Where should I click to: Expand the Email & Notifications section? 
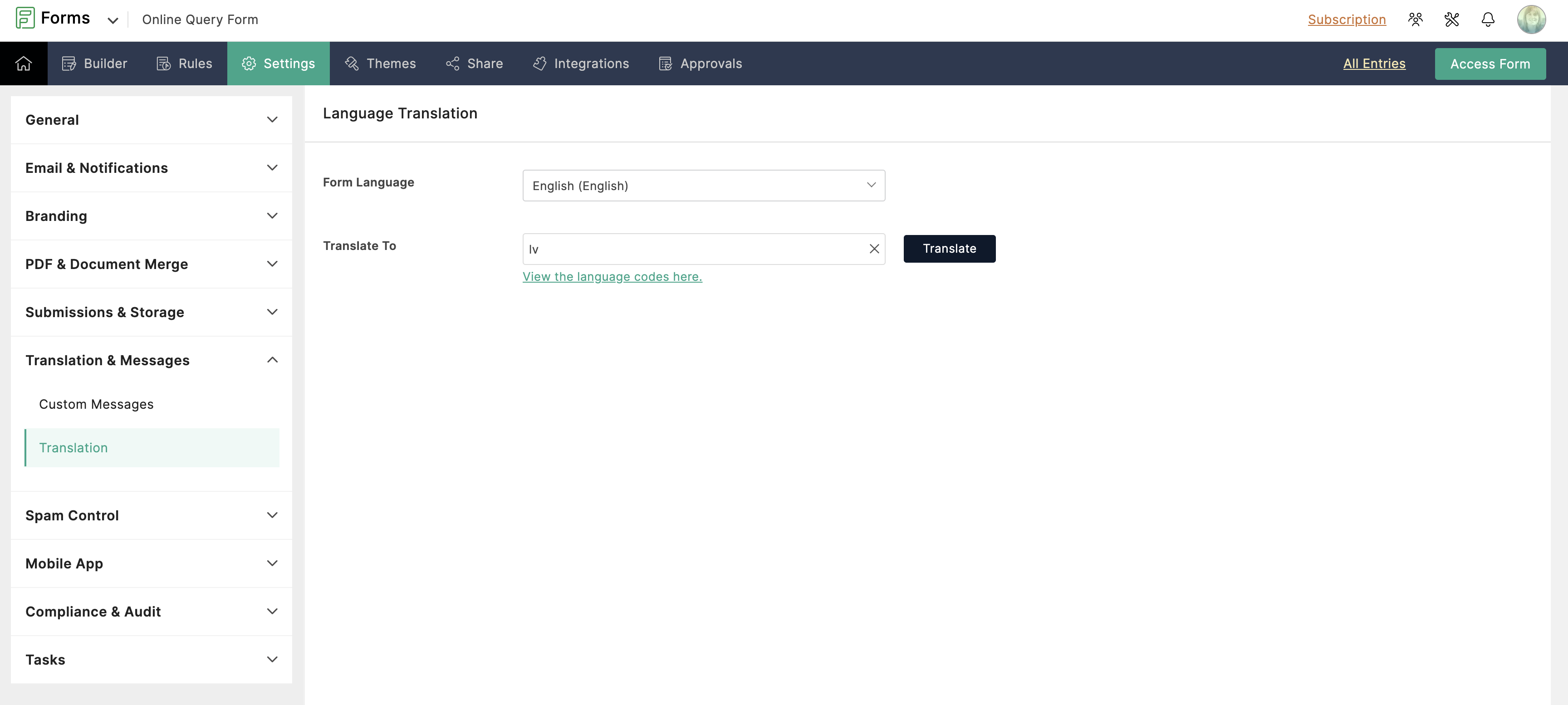click(x=151, y=168)
